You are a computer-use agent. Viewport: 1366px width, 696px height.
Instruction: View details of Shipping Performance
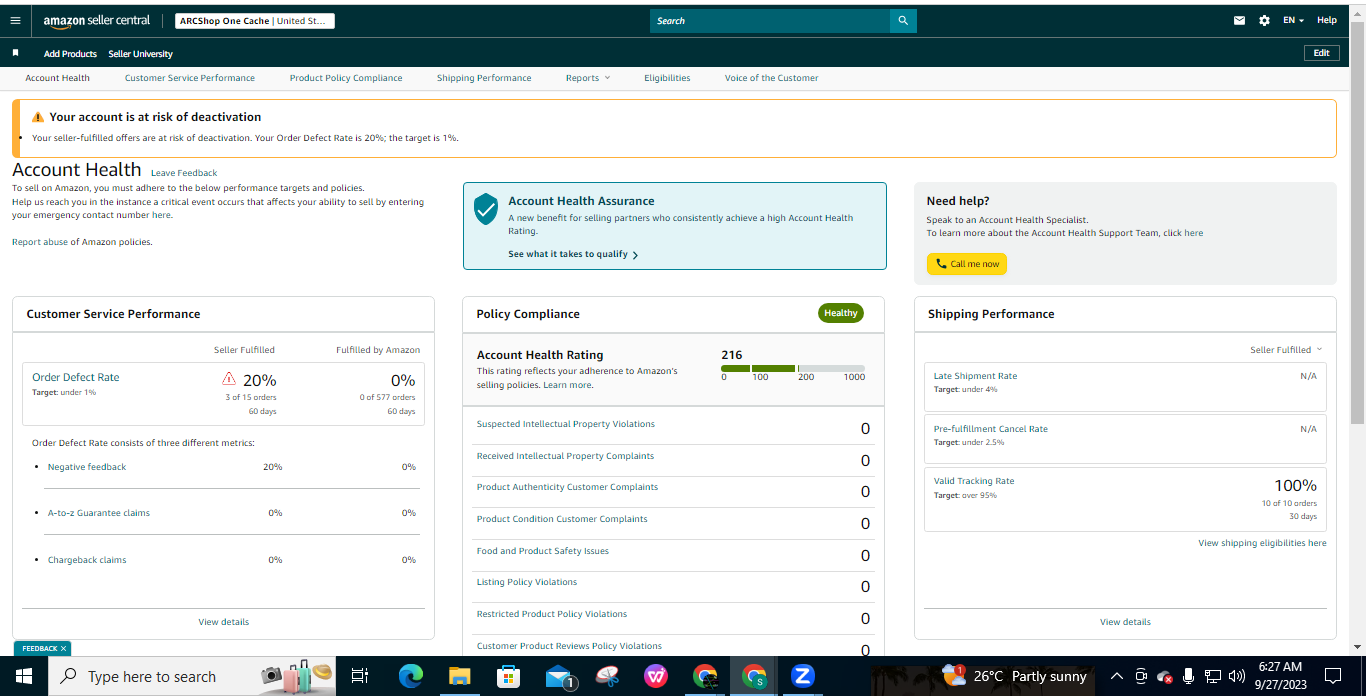pos(1125,622)
